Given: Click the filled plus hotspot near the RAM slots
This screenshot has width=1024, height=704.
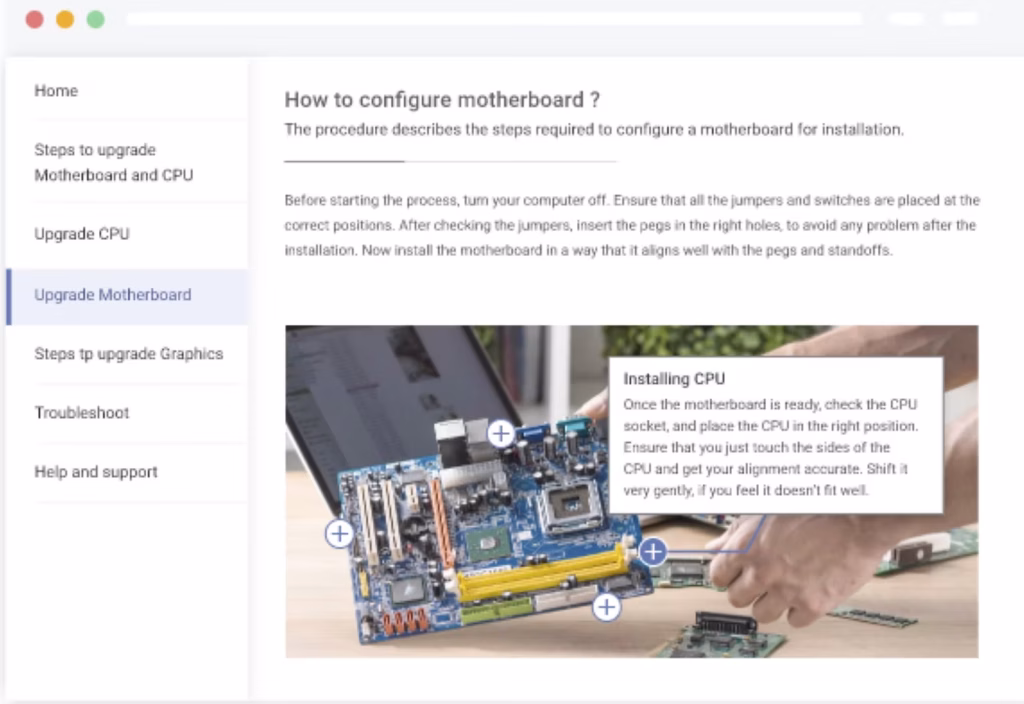Looking at the screenshot, I should click(652, 552).
